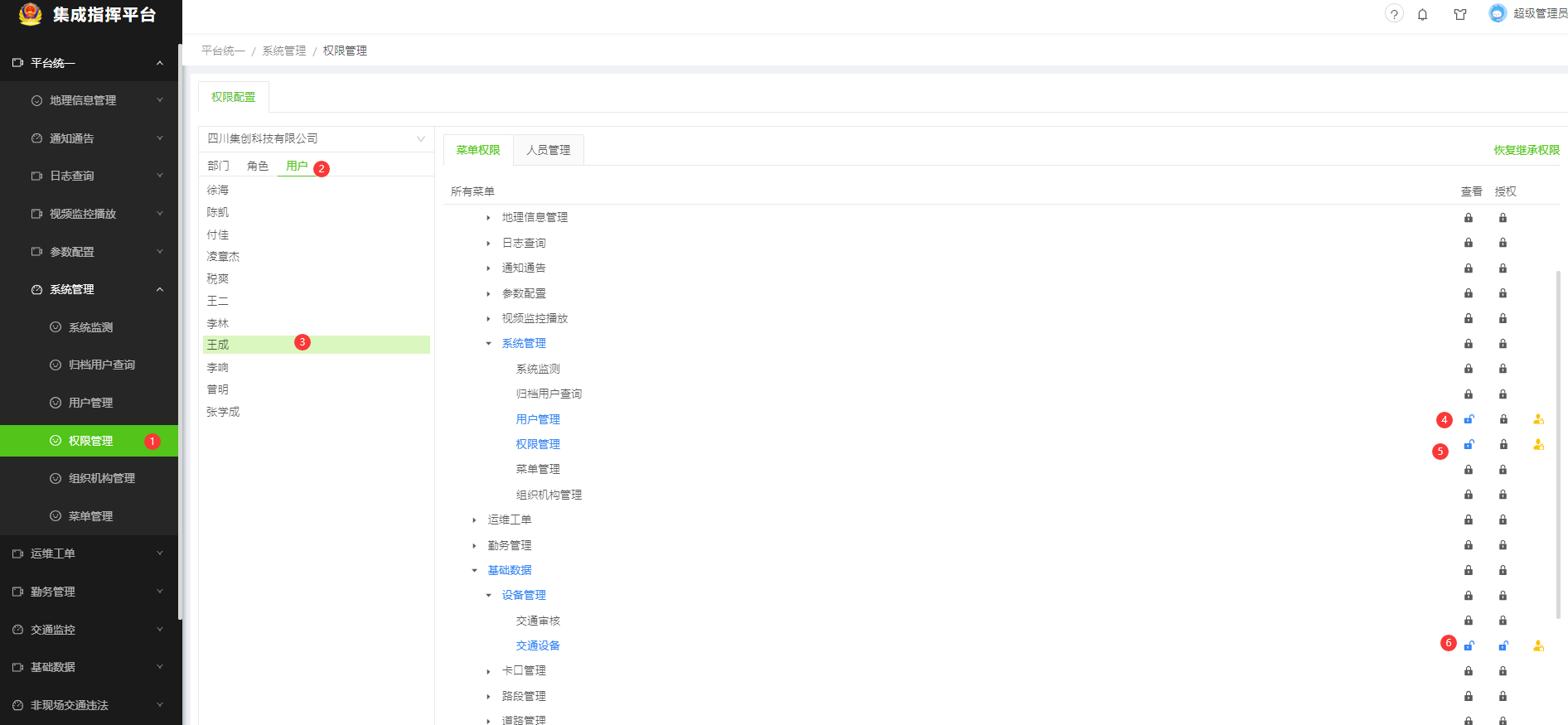Viewport: 1568px width, 725px height.
Task: Click the 用户管理 sidebar icon
Action: [56, 403]
